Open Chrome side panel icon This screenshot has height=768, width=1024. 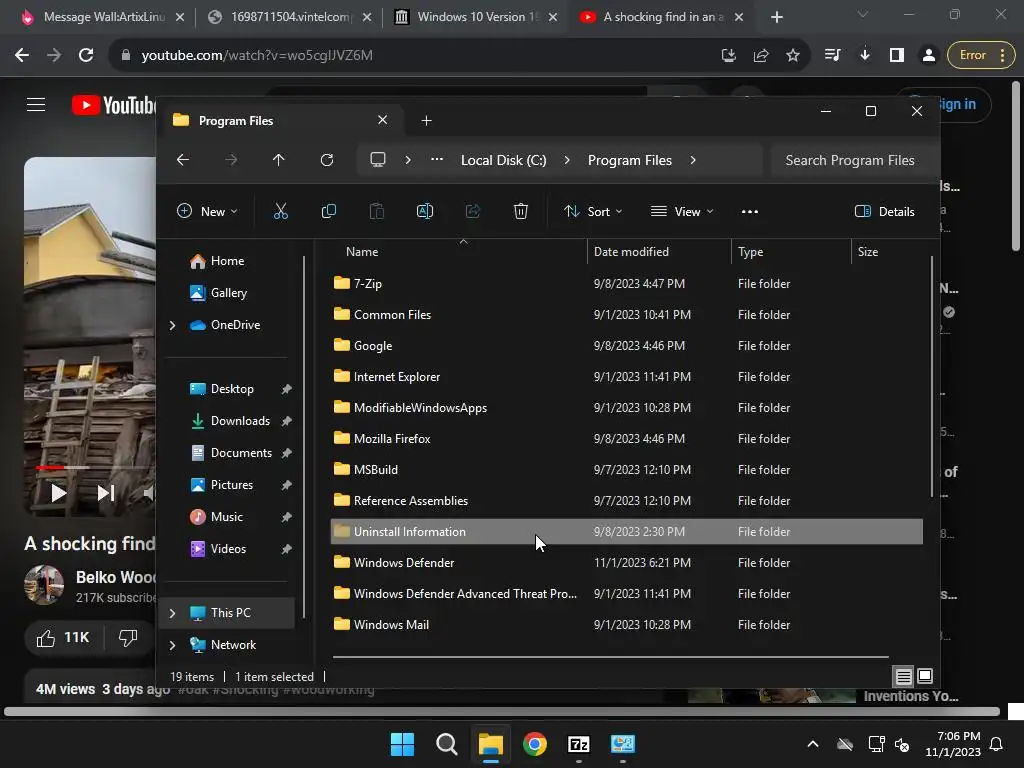897,56
